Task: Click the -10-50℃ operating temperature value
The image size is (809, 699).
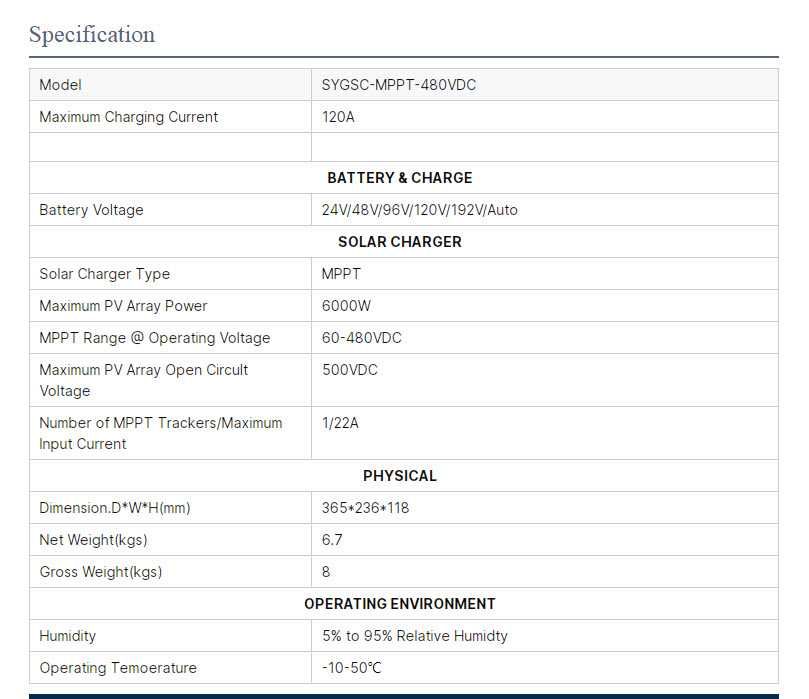Action: point(351,668)
